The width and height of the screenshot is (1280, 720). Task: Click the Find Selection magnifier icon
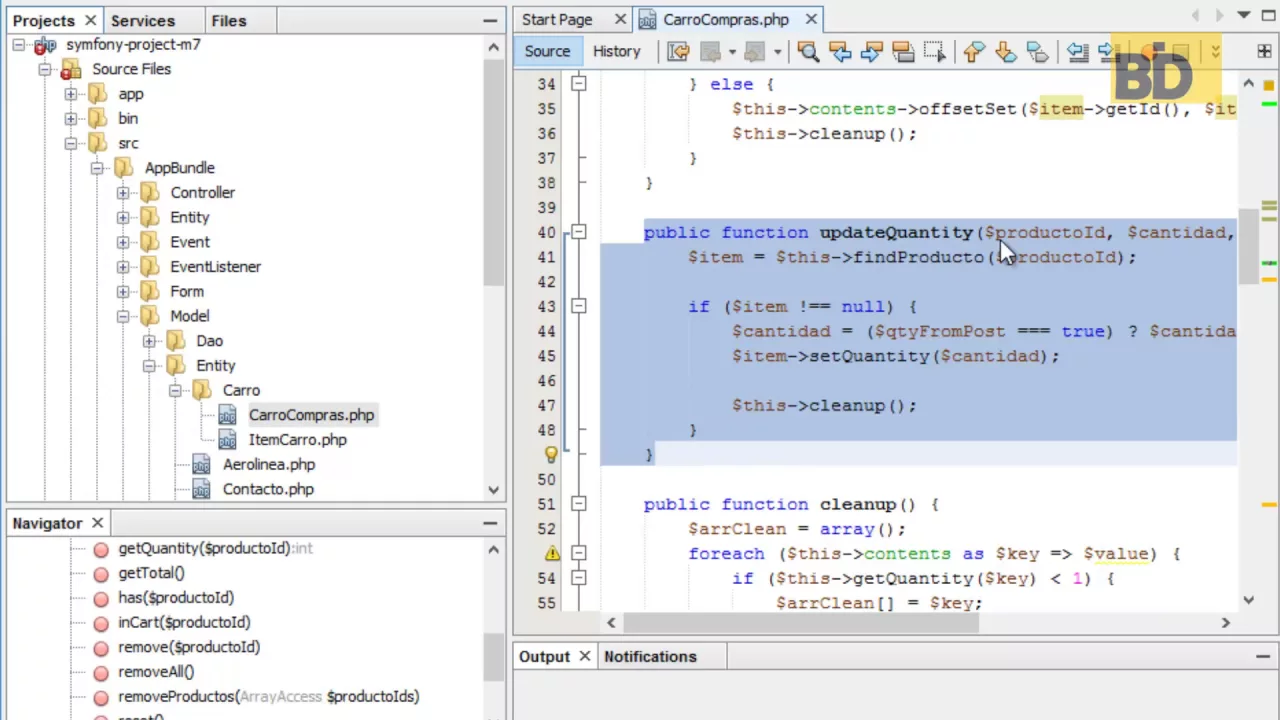point(808,52)
